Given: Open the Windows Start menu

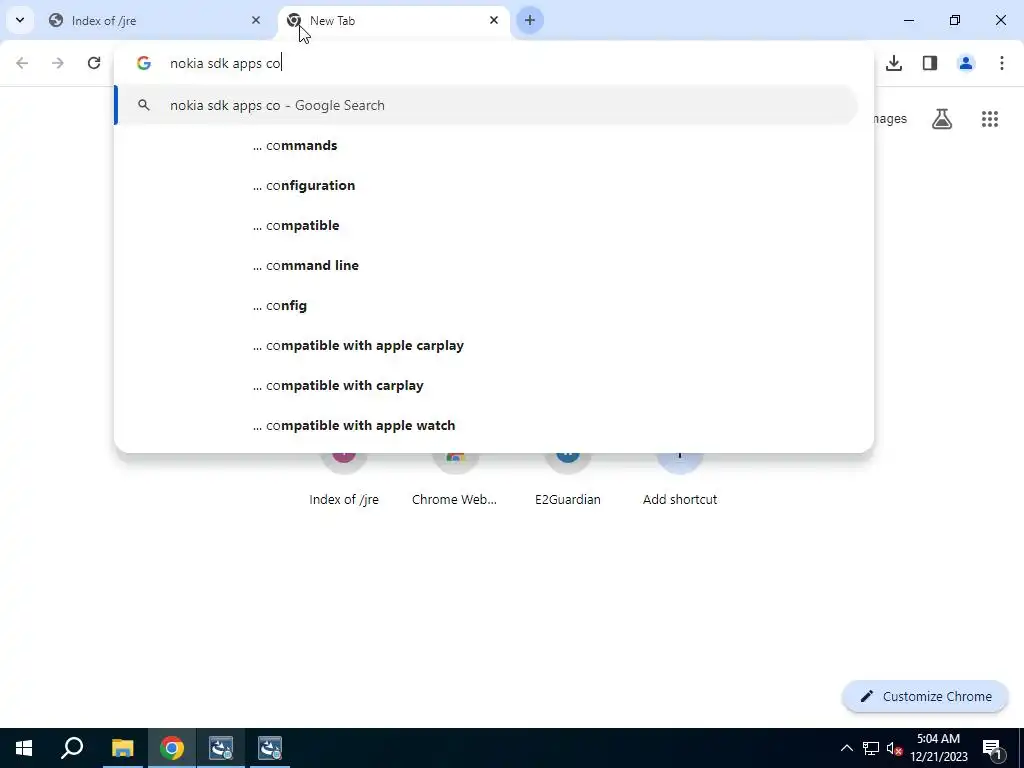Looking at the screenshot, I should point(24,748).
